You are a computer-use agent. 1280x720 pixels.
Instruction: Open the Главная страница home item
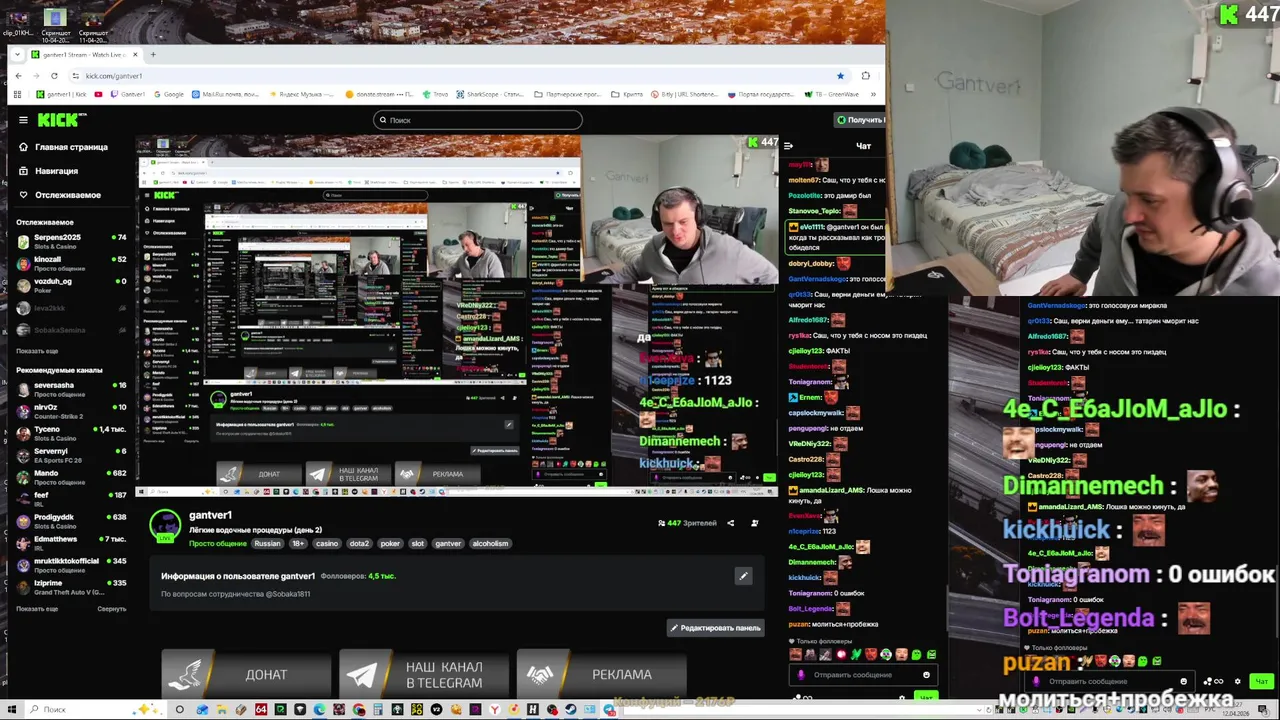63,147
